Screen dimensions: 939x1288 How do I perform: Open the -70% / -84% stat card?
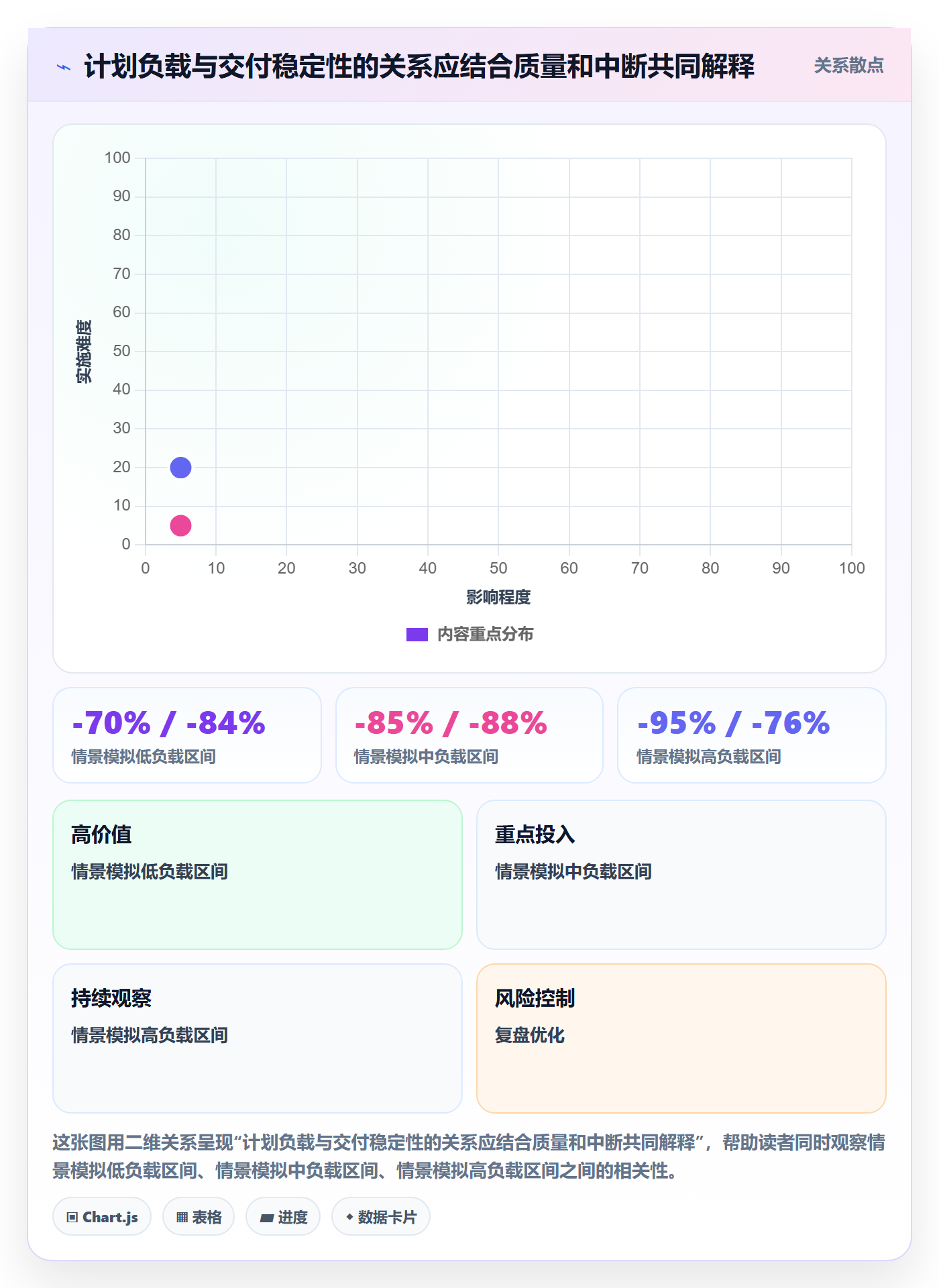(187, 735)
